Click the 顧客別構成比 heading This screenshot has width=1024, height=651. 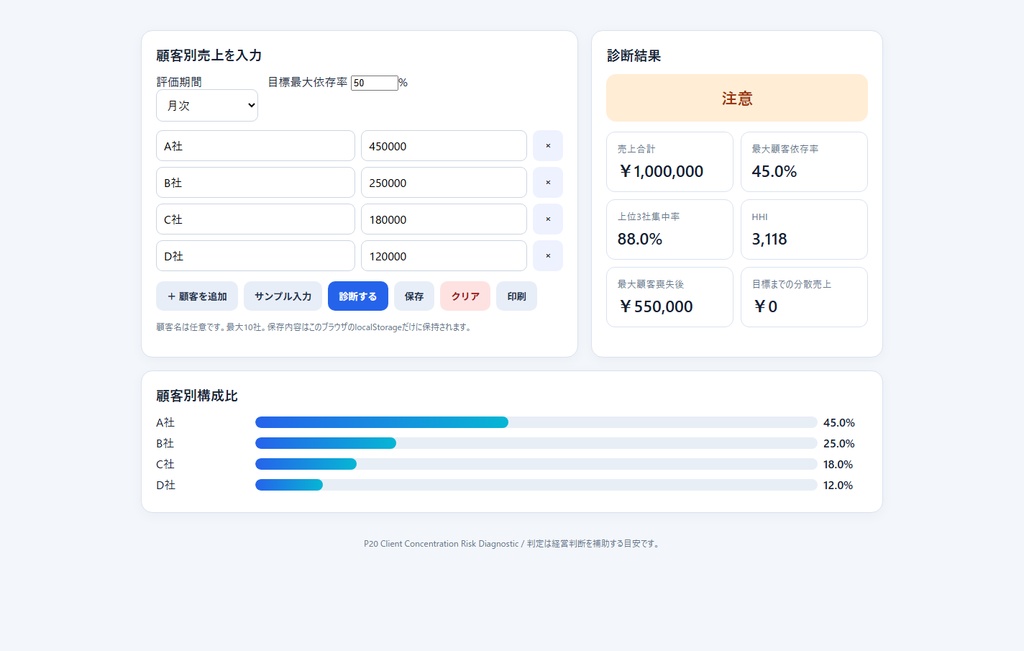click(x=197, y=396)
